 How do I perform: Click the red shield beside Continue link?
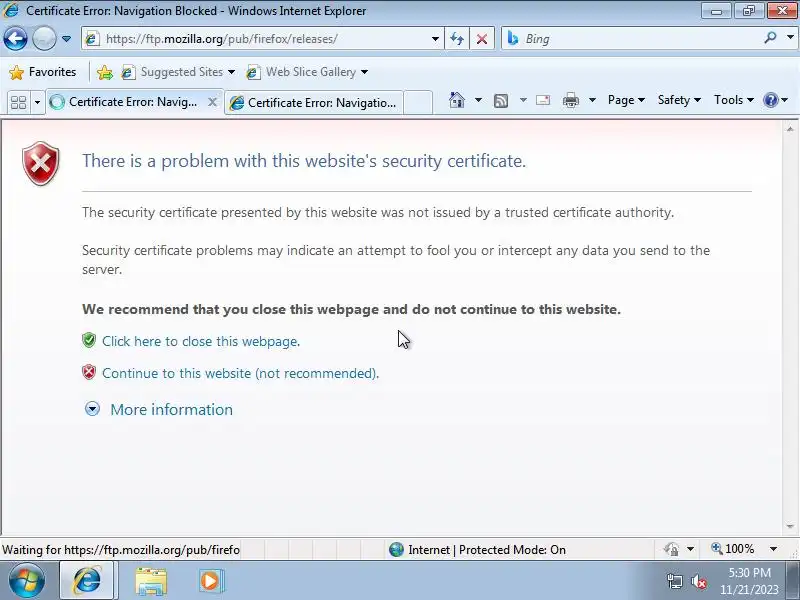point(89,372)
